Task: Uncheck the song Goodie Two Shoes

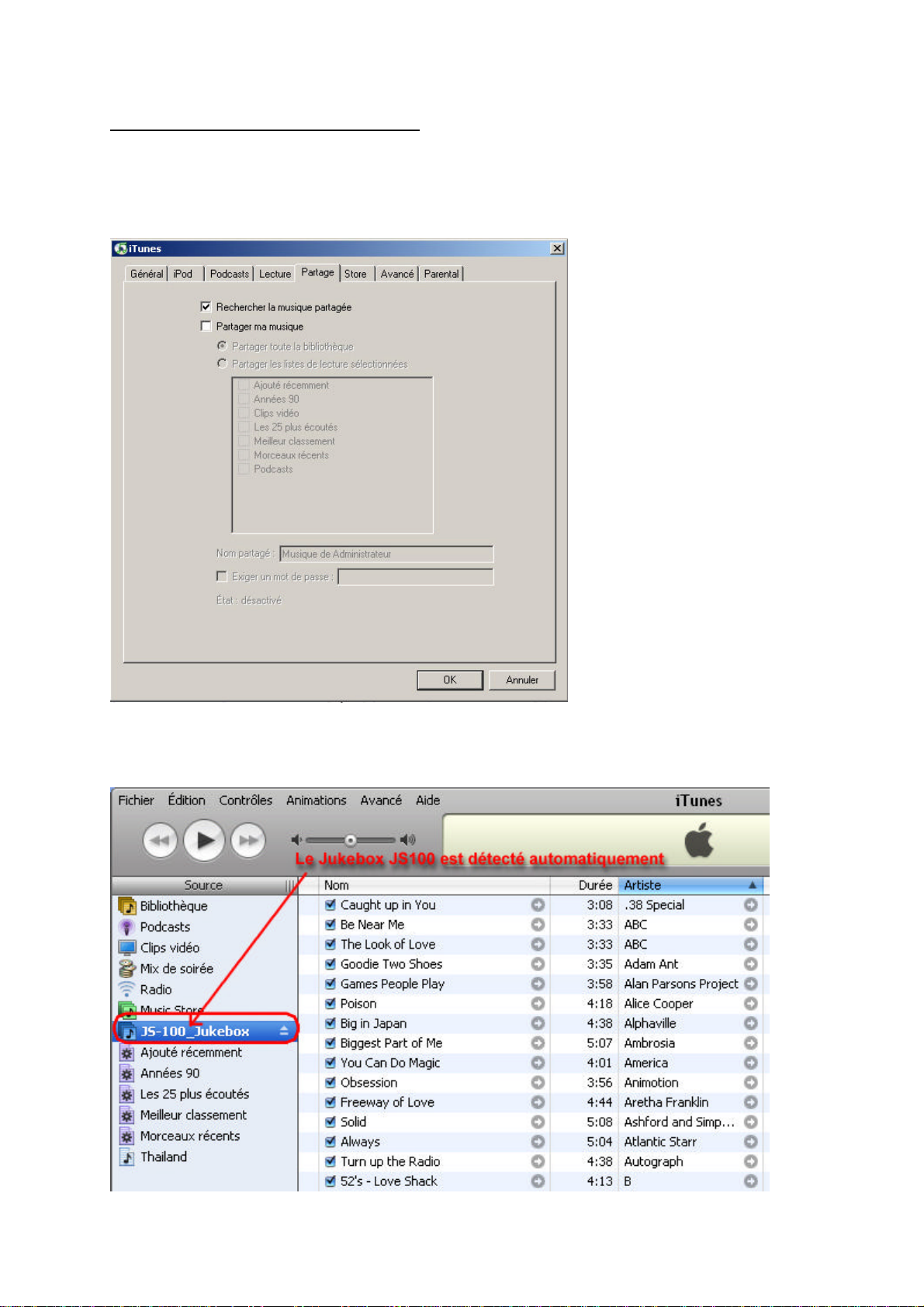Action: pyautogui.click(x=330, y=964)
